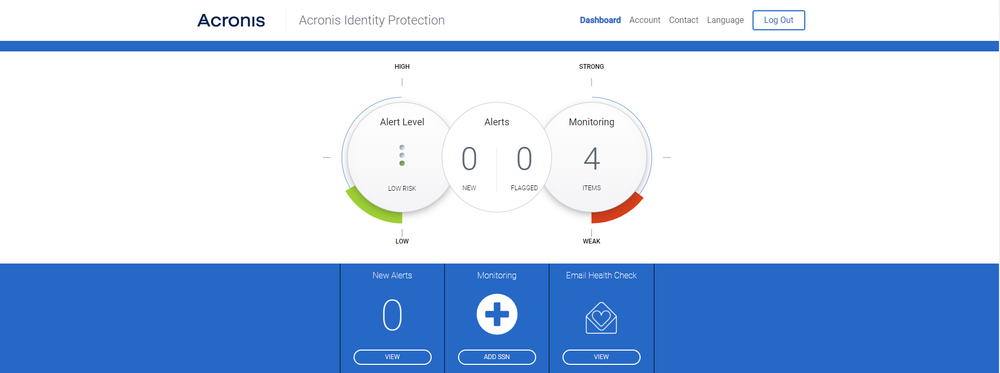
Task: Click the Monitoring card title in blue panel
Action: pos(497,275)
